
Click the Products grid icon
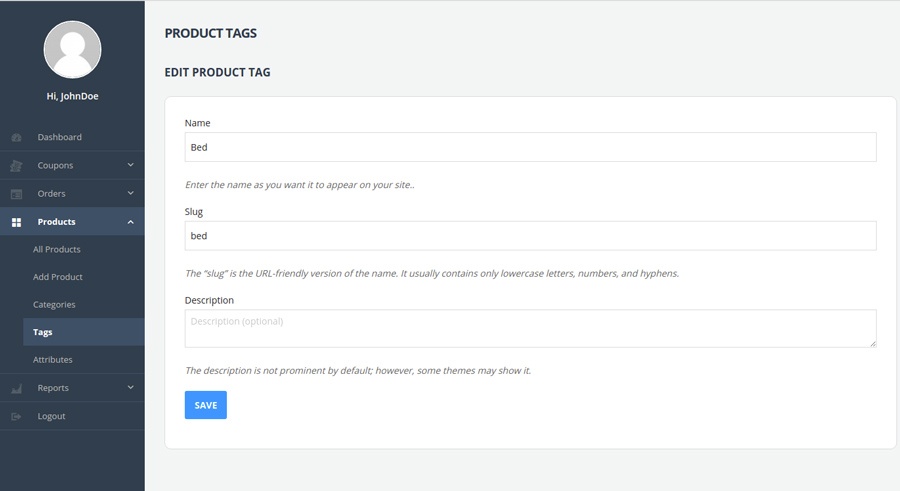coord(16,222)
